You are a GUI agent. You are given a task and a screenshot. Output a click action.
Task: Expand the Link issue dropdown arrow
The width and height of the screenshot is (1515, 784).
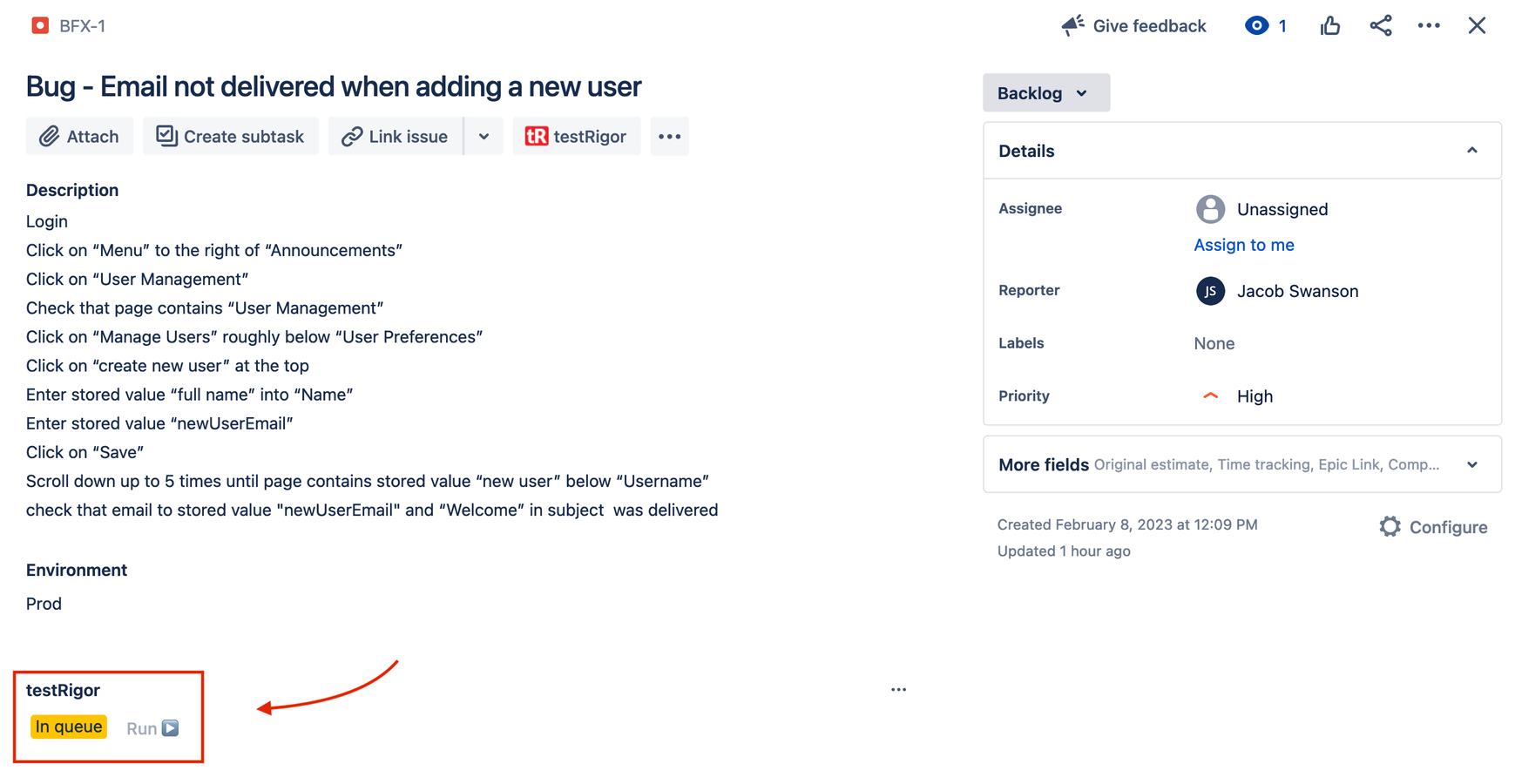tap(484, 136)
